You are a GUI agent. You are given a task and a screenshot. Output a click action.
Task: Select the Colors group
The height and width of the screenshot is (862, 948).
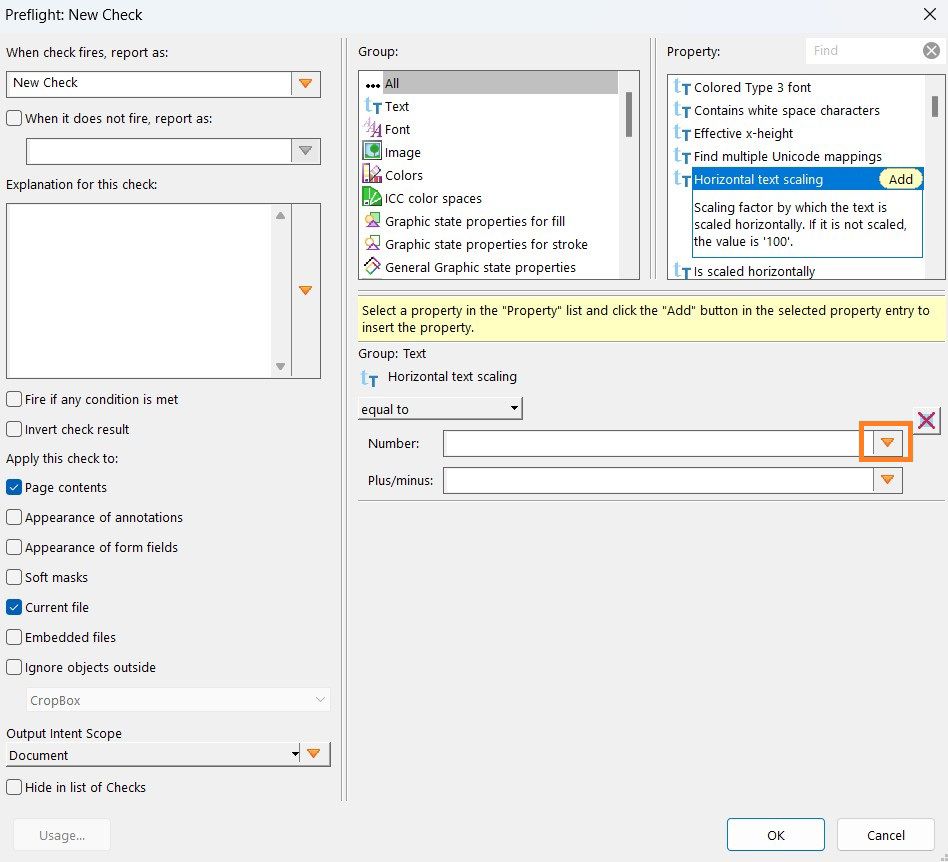(404, 175)
